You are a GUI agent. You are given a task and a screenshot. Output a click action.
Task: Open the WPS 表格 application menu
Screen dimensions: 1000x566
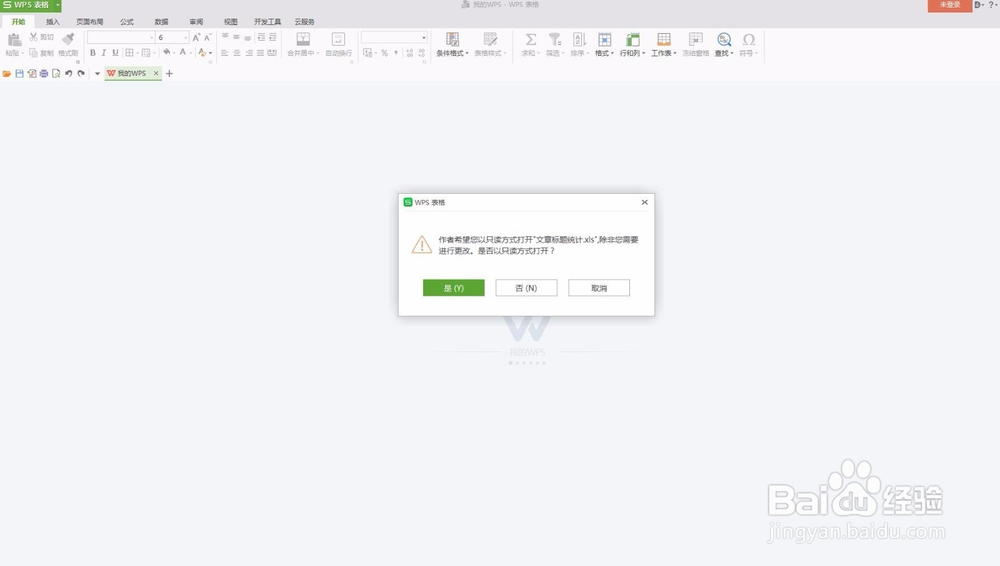pos(31,5)
